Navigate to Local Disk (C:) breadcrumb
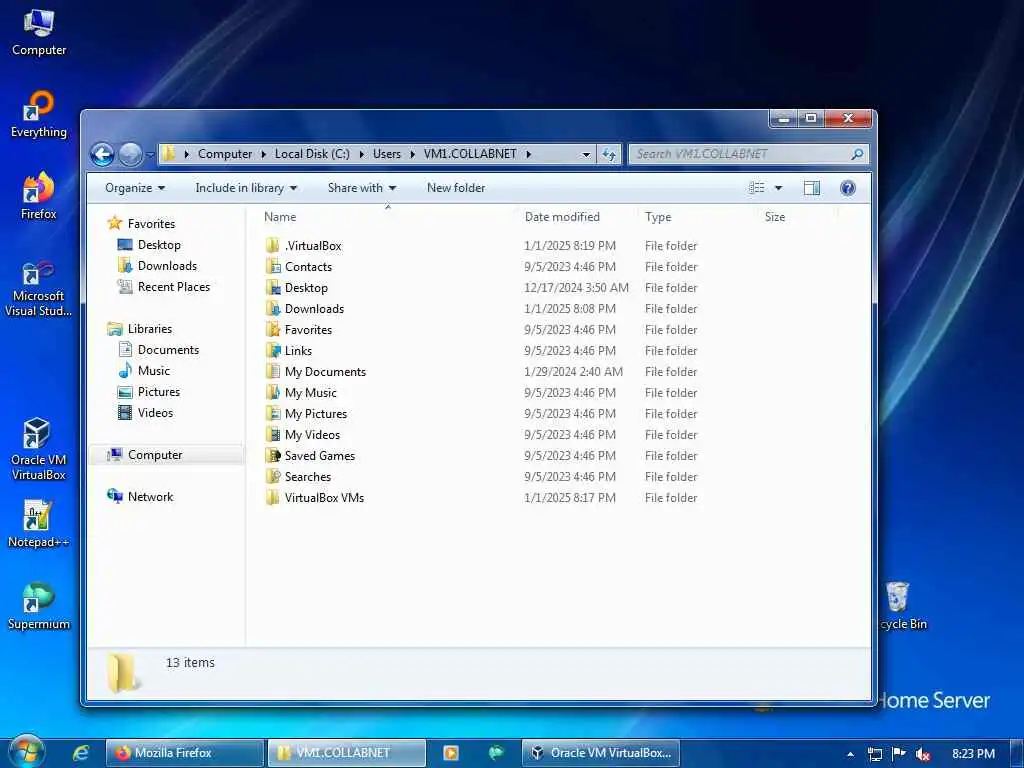 [312, 154]
